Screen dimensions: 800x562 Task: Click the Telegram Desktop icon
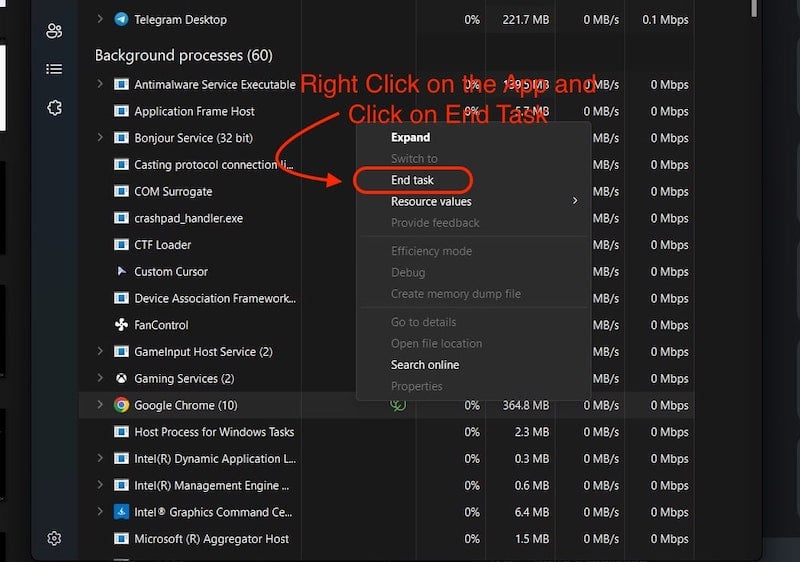tap(121, 19)
